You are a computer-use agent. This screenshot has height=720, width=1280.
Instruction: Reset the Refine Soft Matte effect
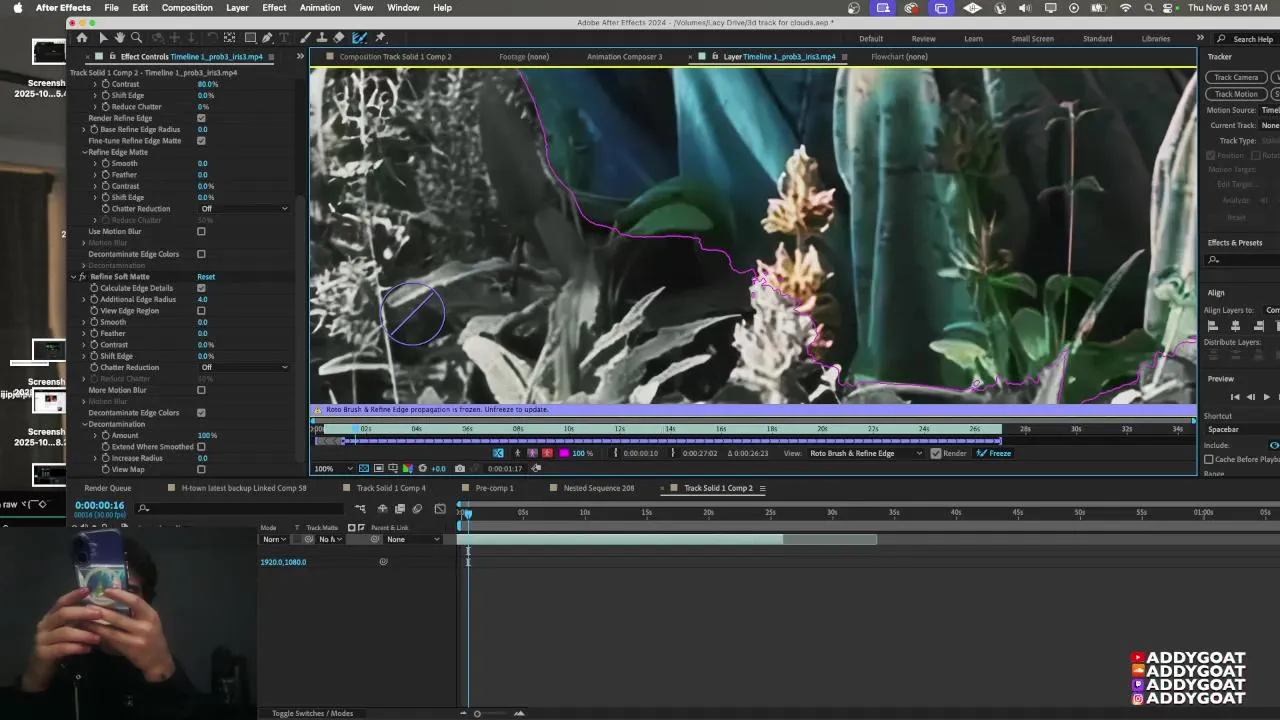click(x=206, y=277)
